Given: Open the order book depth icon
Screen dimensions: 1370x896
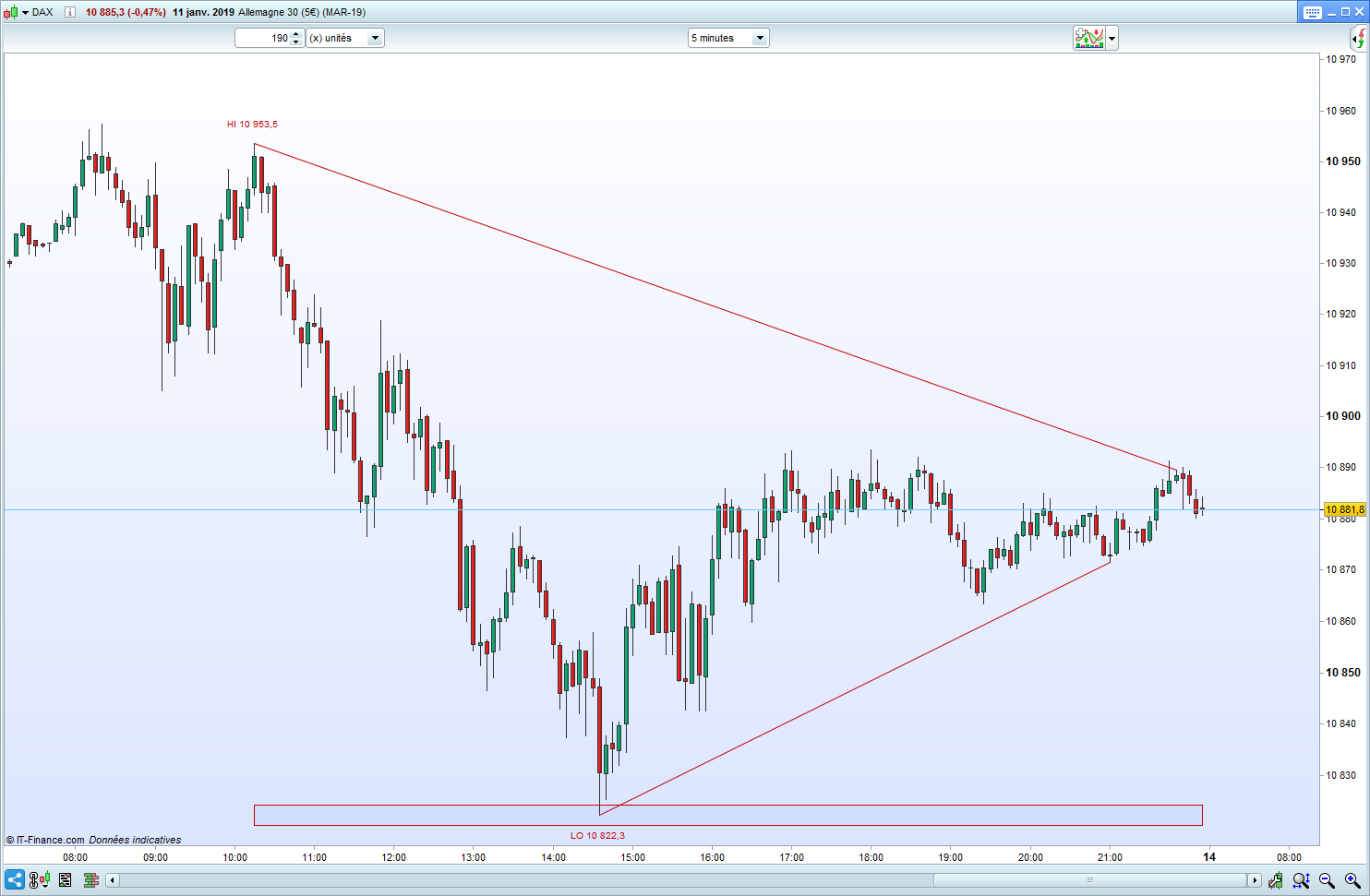Looking at the screenshot, I should click(90, 879).
